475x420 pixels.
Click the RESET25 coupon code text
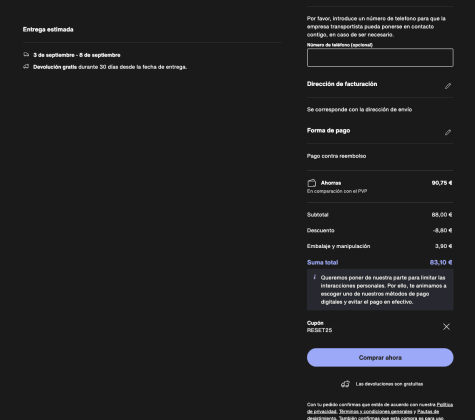tap(319, 330)
